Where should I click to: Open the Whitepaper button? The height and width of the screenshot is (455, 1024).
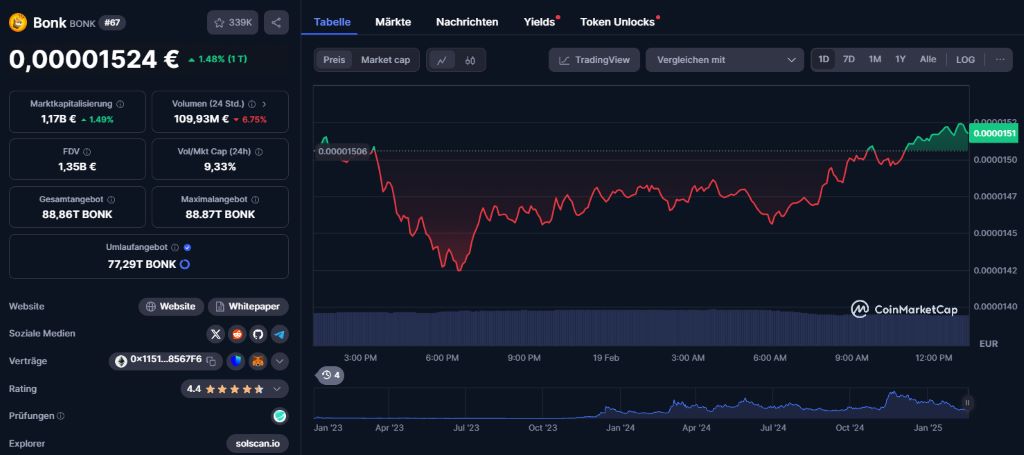click(248, 307)
